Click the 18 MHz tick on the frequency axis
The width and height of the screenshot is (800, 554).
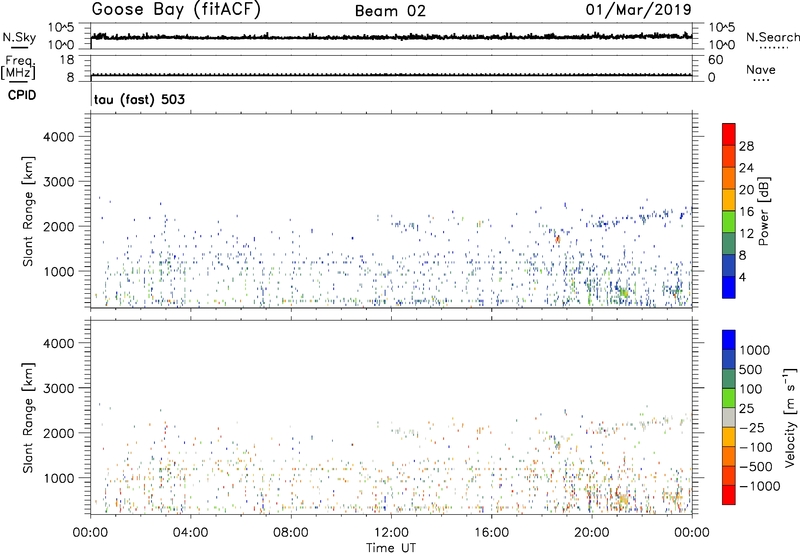point(66,60)
